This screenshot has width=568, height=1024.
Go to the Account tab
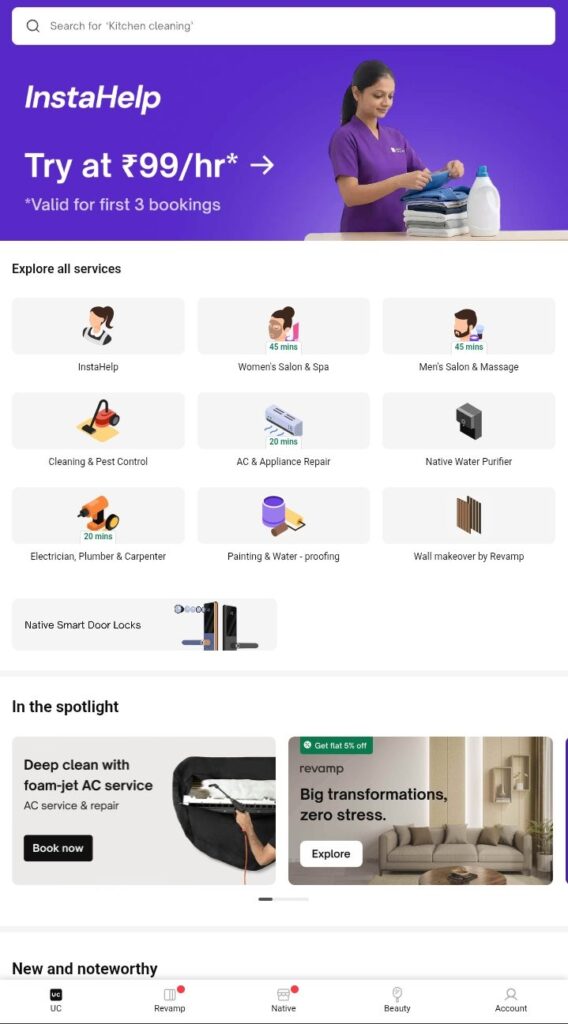click(x=511, y=999)
